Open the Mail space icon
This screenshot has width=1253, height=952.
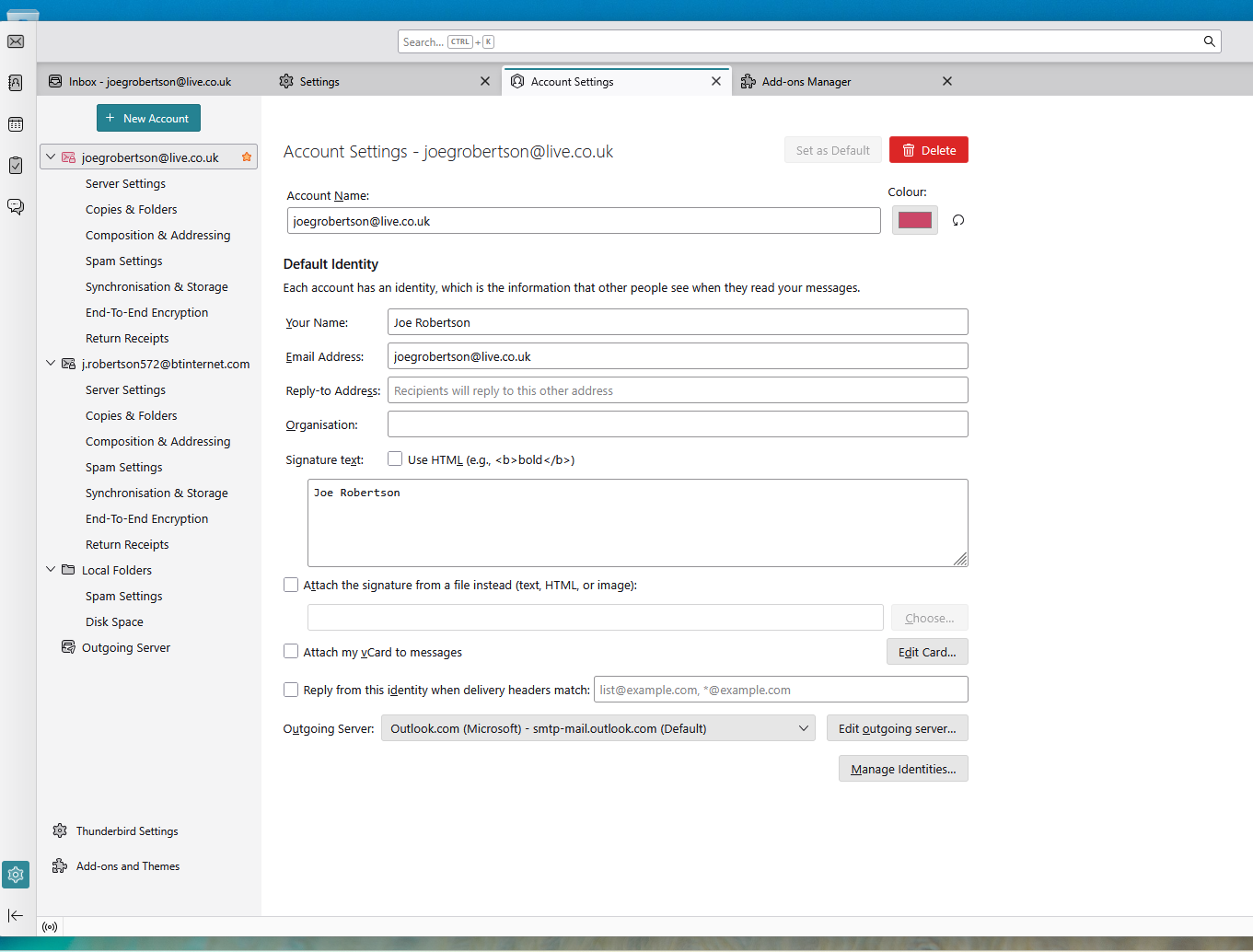point(16,41)
